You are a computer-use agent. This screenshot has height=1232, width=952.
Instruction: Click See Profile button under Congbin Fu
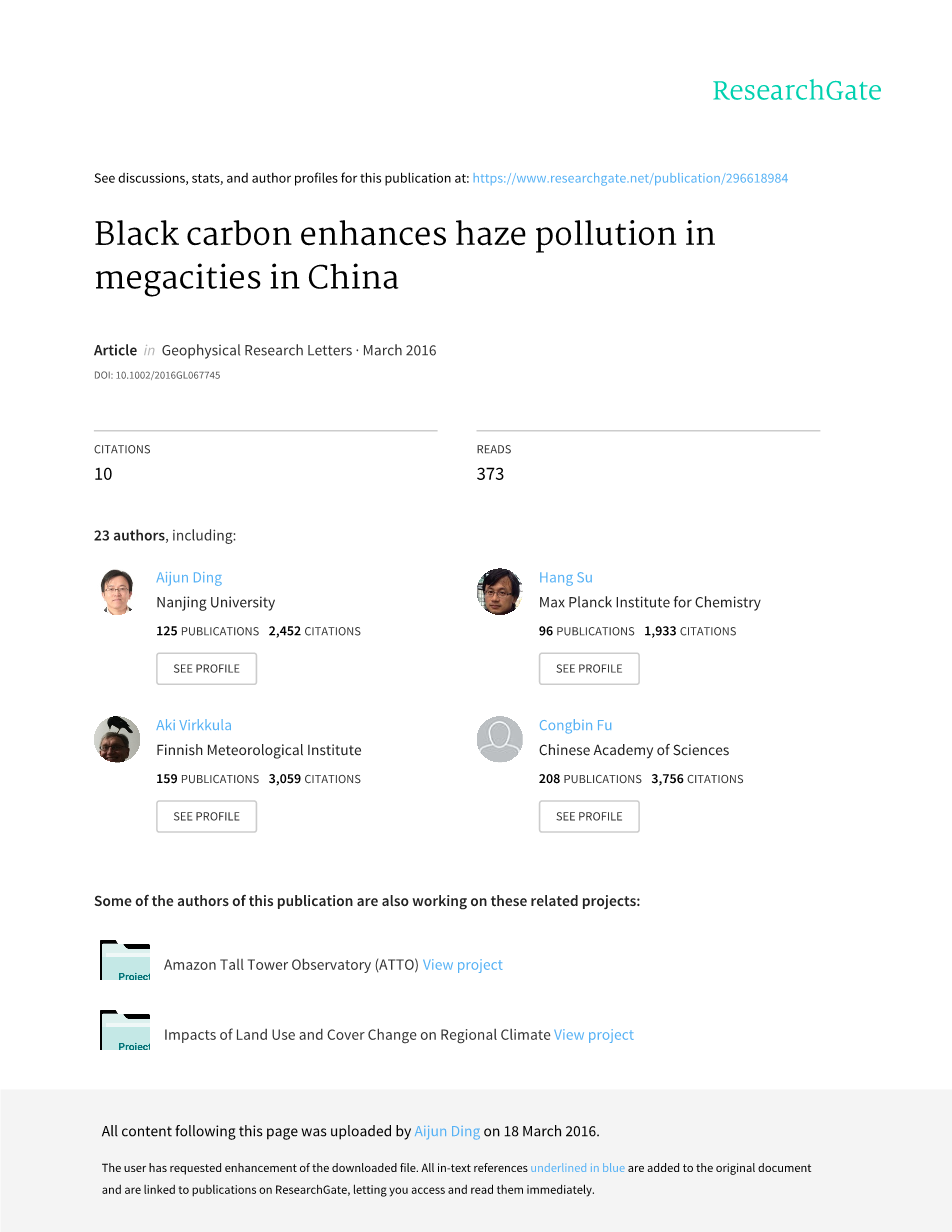[x=589, y=816]
